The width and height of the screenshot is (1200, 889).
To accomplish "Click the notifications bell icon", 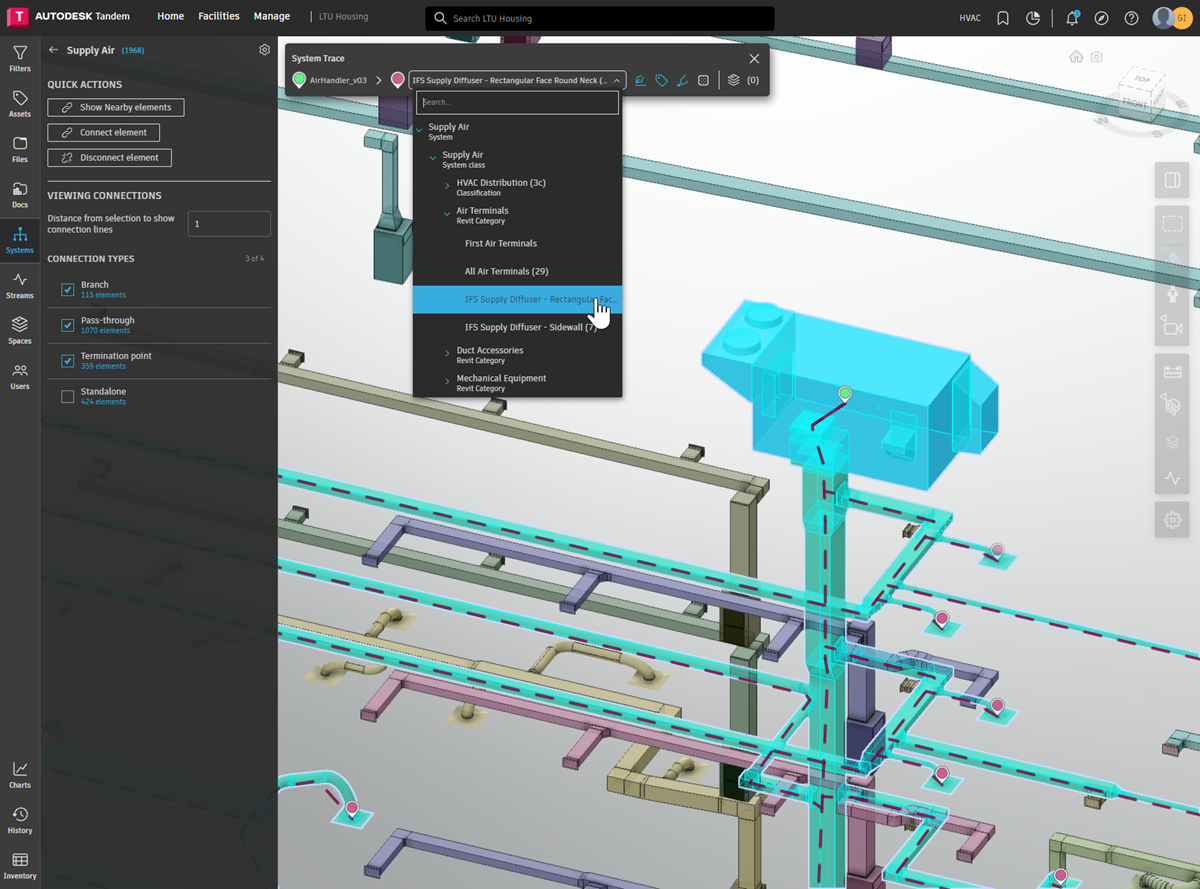I will tap(1072, 18).
